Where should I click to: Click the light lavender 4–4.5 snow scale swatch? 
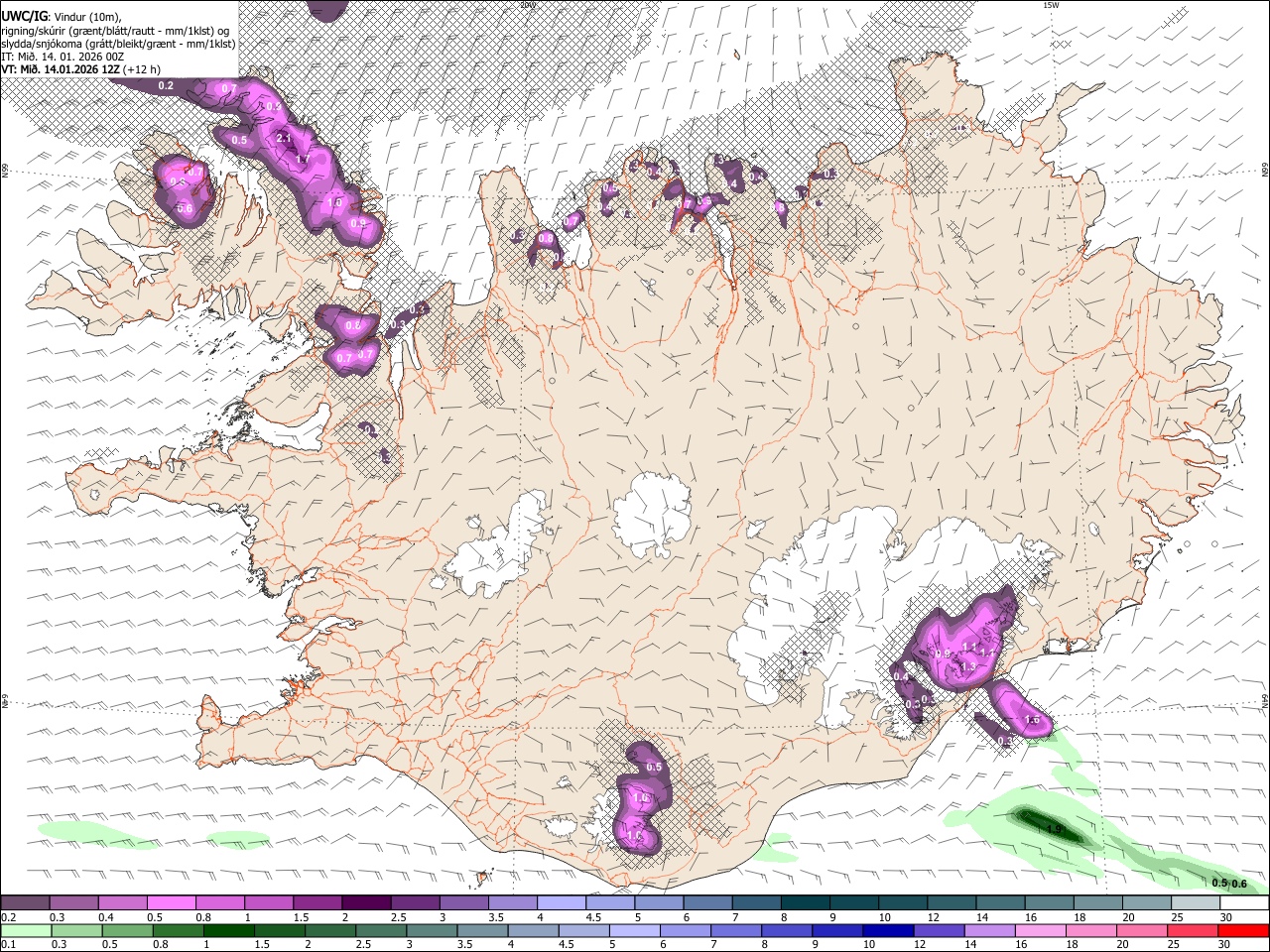pos(562,902)
